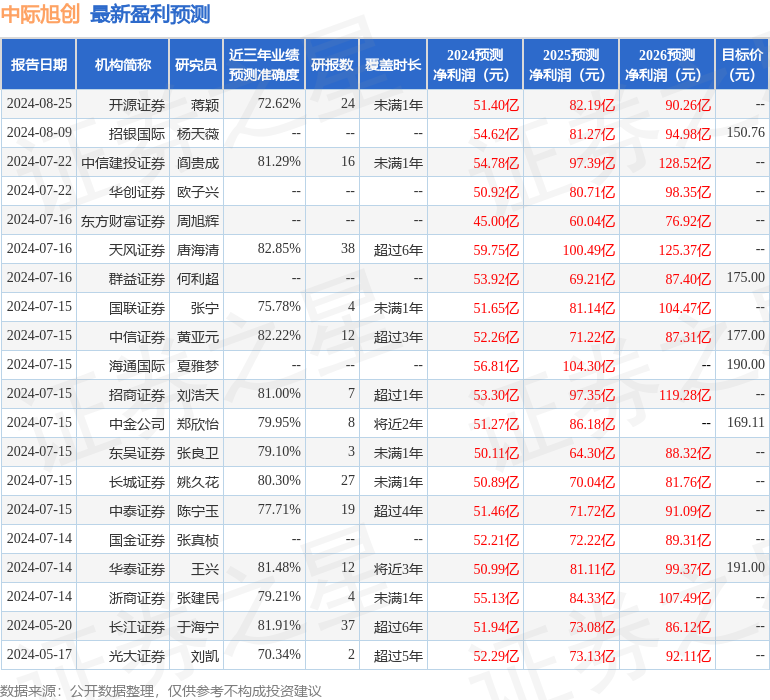Click analyst name 姚久花

[198, 481]
